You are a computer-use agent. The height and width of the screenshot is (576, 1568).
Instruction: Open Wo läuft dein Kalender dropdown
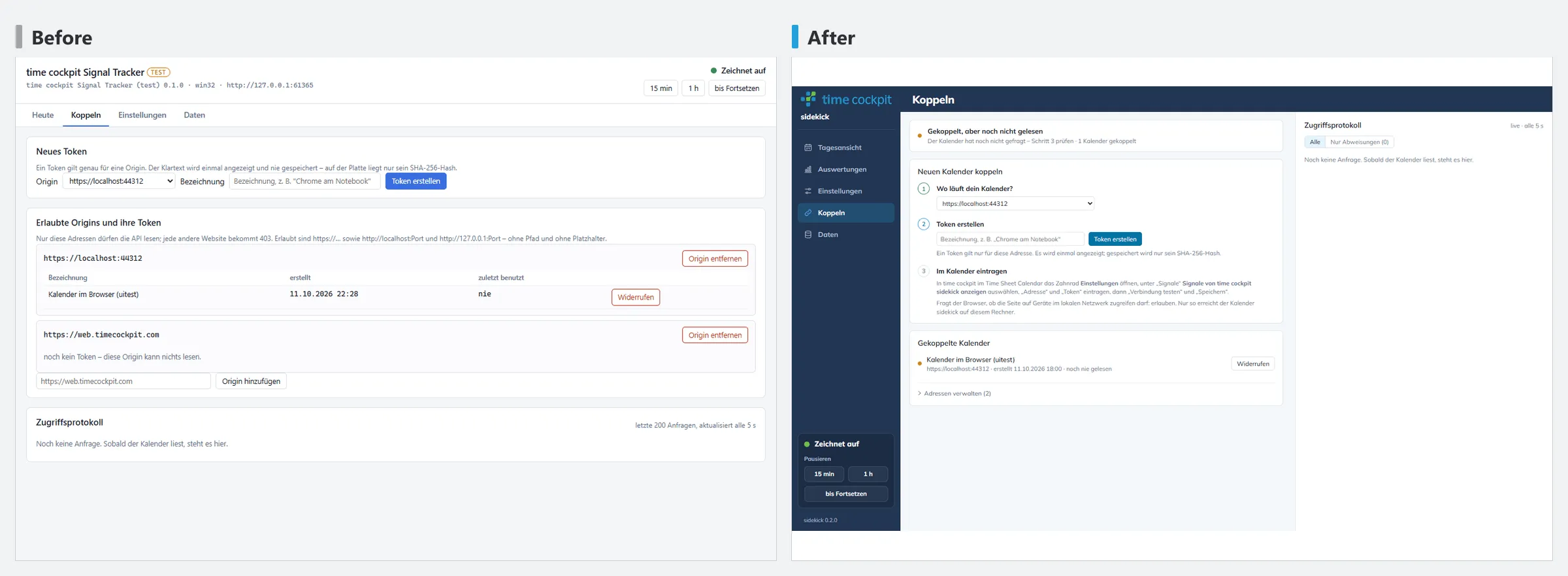[x=1015, y=203]
